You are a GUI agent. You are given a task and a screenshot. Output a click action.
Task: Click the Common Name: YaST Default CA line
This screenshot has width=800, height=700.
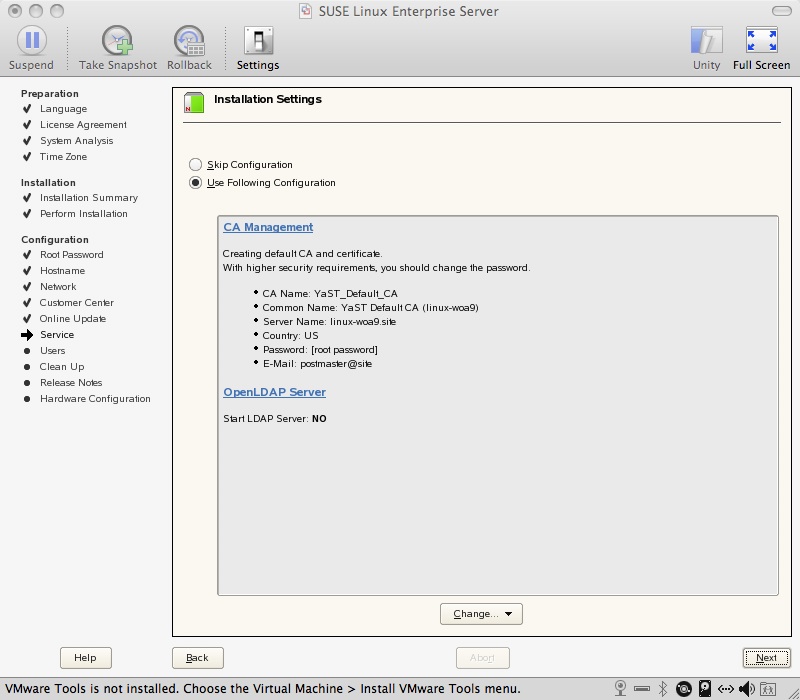pyautogui.click(x=370, y=308)
